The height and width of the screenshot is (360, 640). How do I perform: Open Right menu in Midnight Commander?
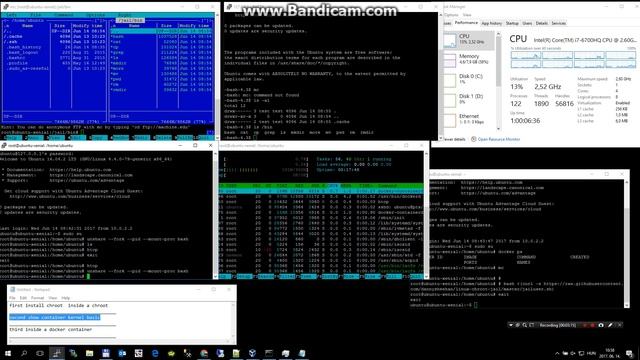point(124,15)
